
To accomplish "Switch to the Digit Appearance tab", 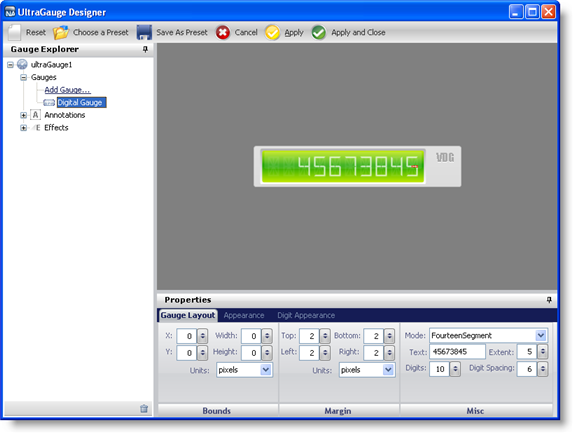I will 306,315.
